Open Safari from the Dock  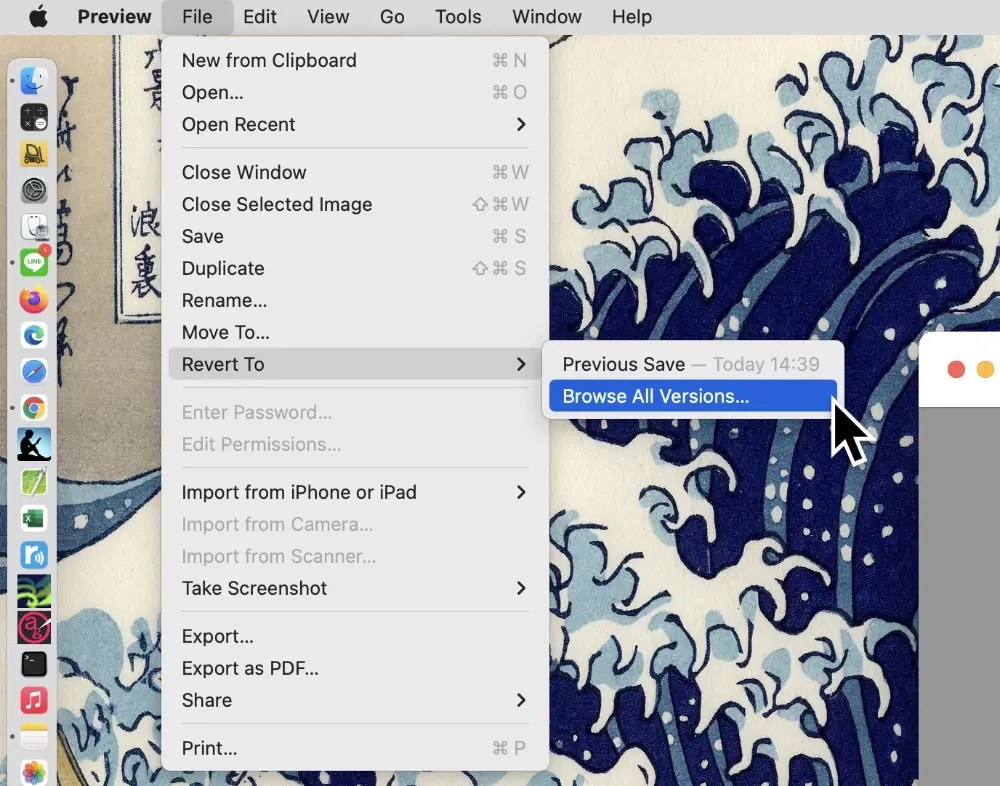coord(33,371)
